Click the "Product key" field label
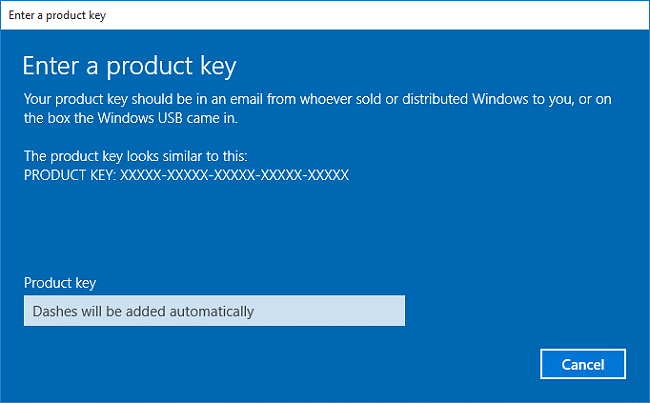650x403 pixels. pyautogui.click(x=59, y=283)
